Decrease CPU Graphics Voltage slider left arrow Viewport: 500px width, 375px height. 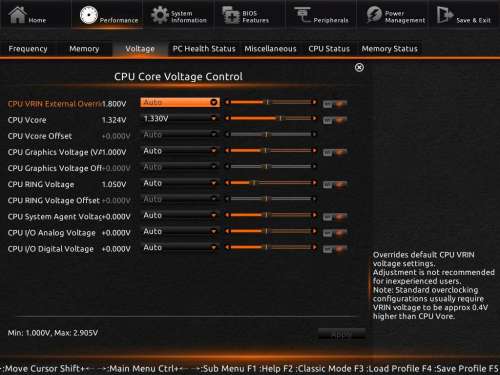(x=227, y=150)
